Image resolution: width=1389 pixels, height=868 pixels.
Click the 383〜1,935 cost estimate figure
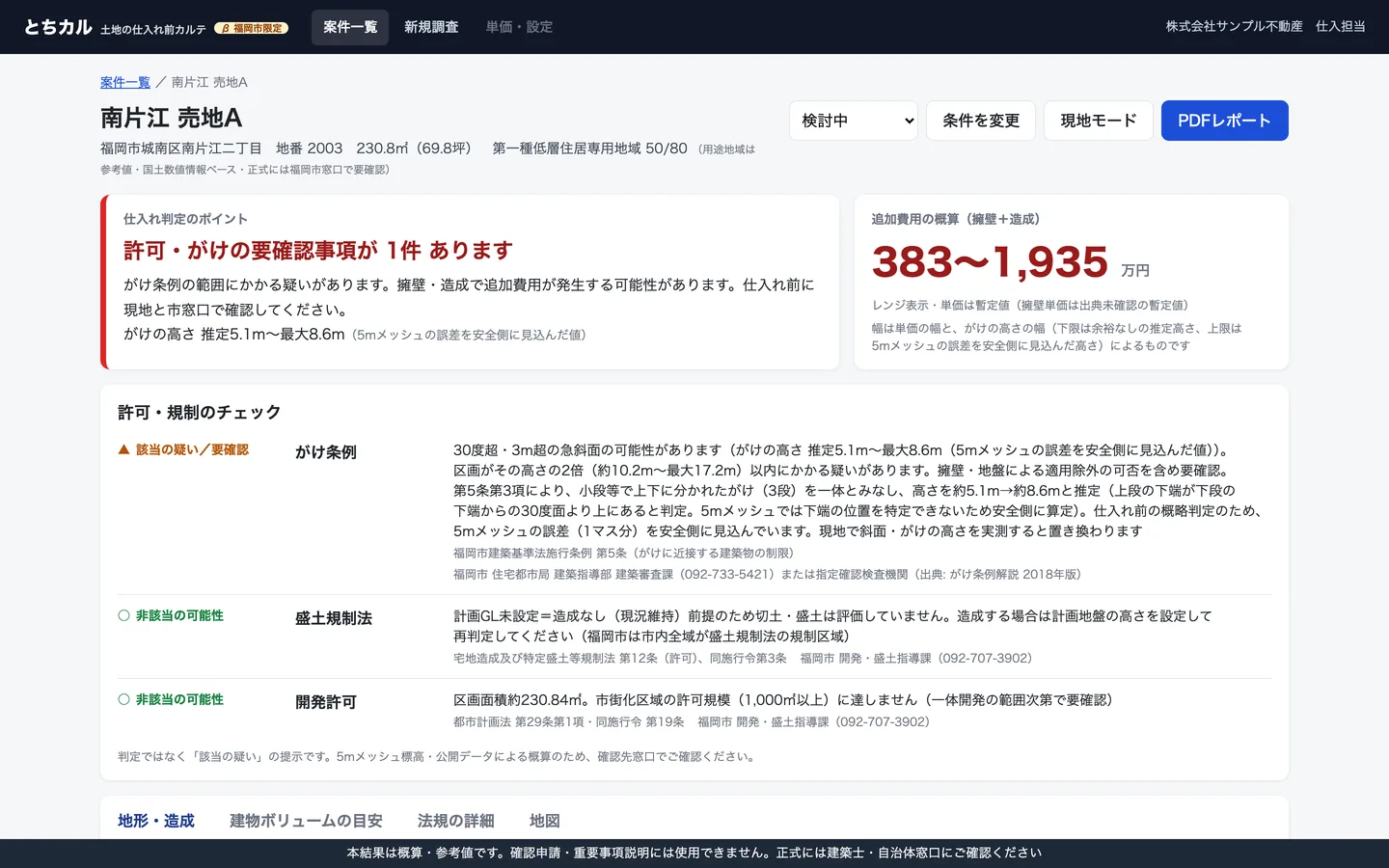pos(990,261)
